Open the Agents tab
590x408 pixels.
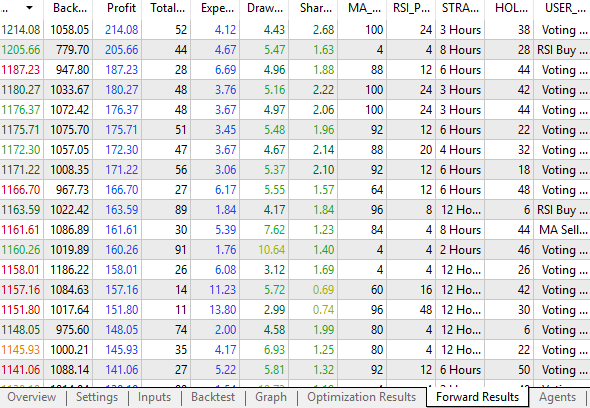[x=557, y=397]
